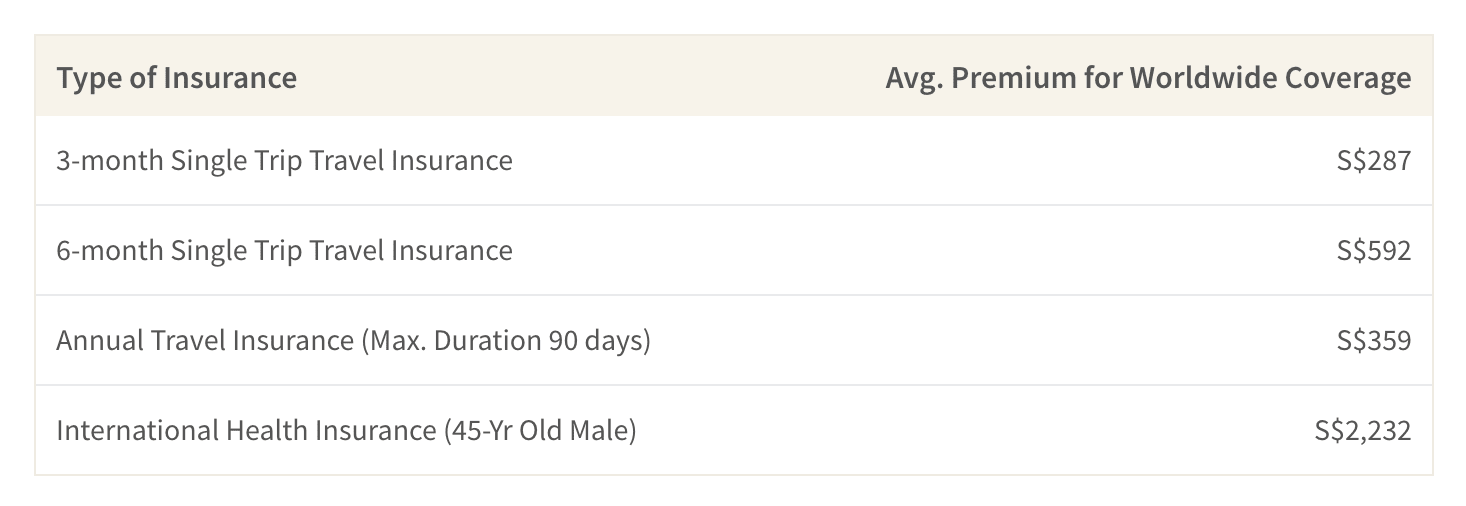Click the word Coverage in the header

point(1346,78)
